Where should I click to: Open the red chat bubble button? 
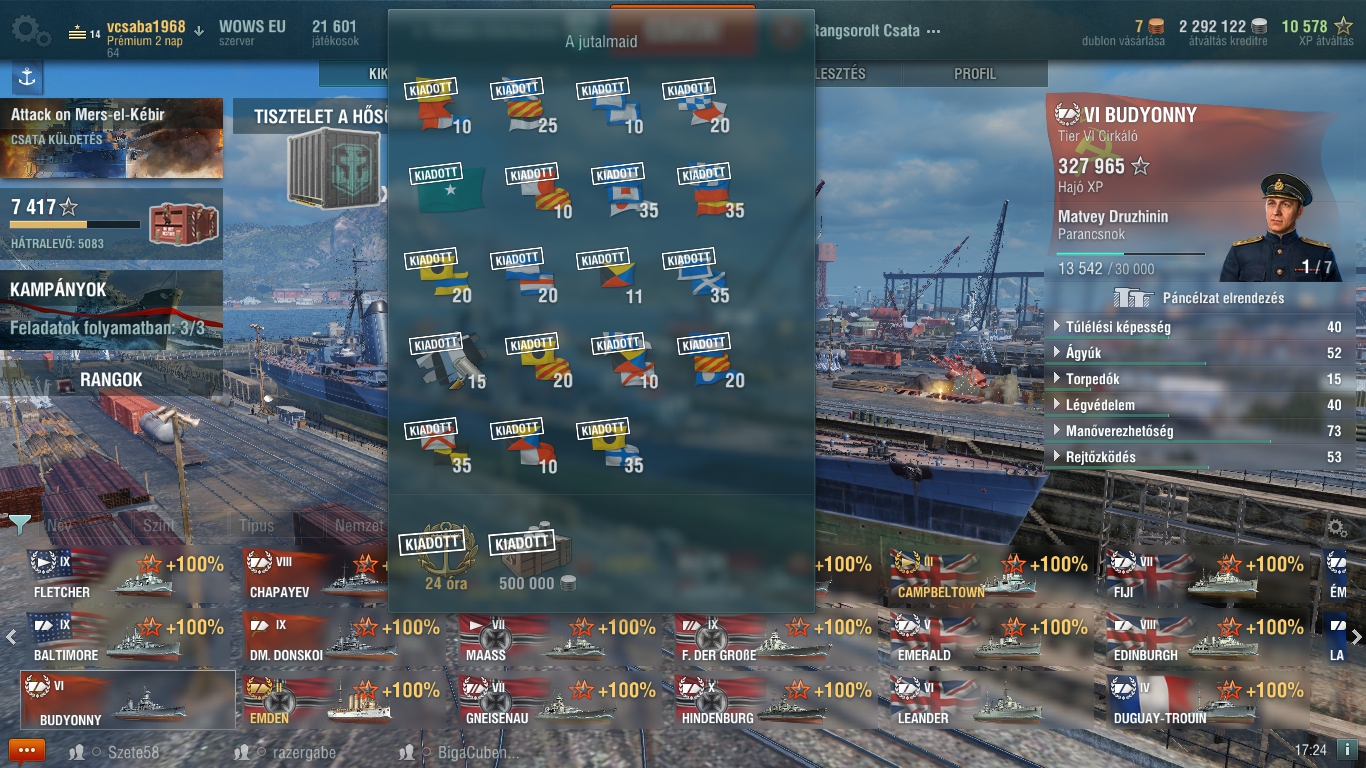tap(26, 751)
